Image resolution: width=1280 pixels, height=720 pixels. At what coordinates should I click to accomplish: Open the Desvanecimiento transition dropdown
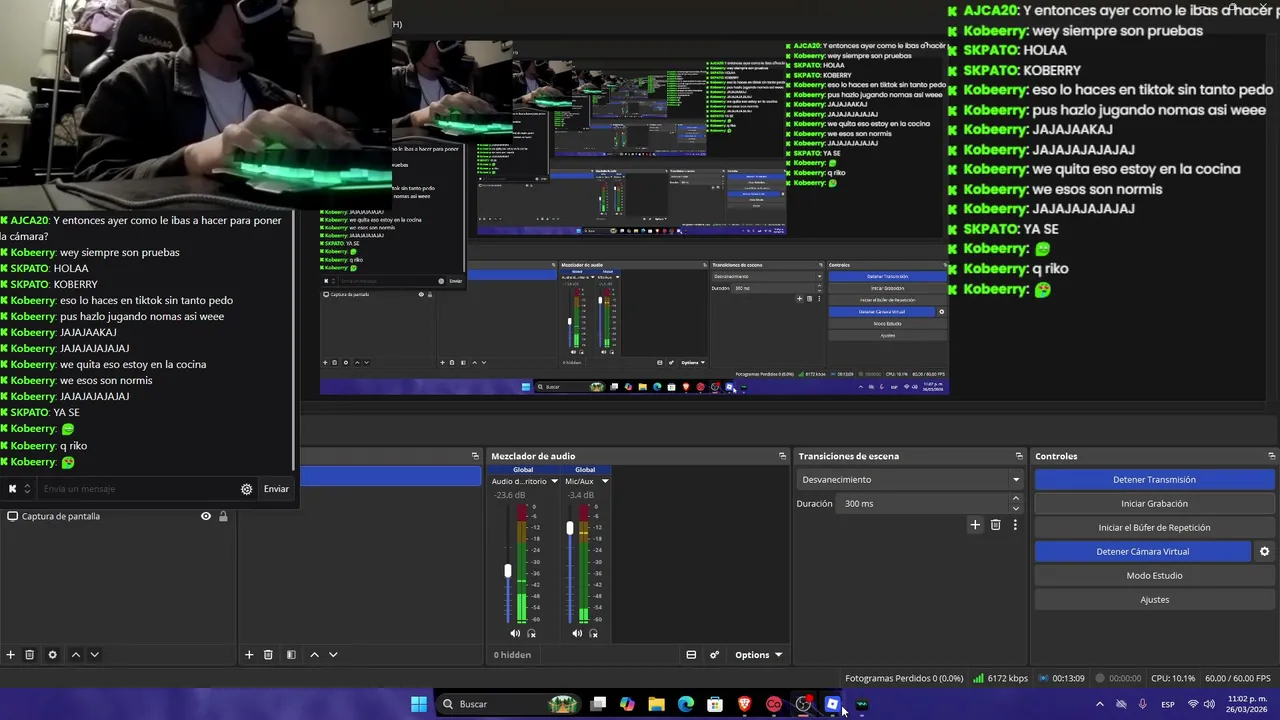point(909,480)
